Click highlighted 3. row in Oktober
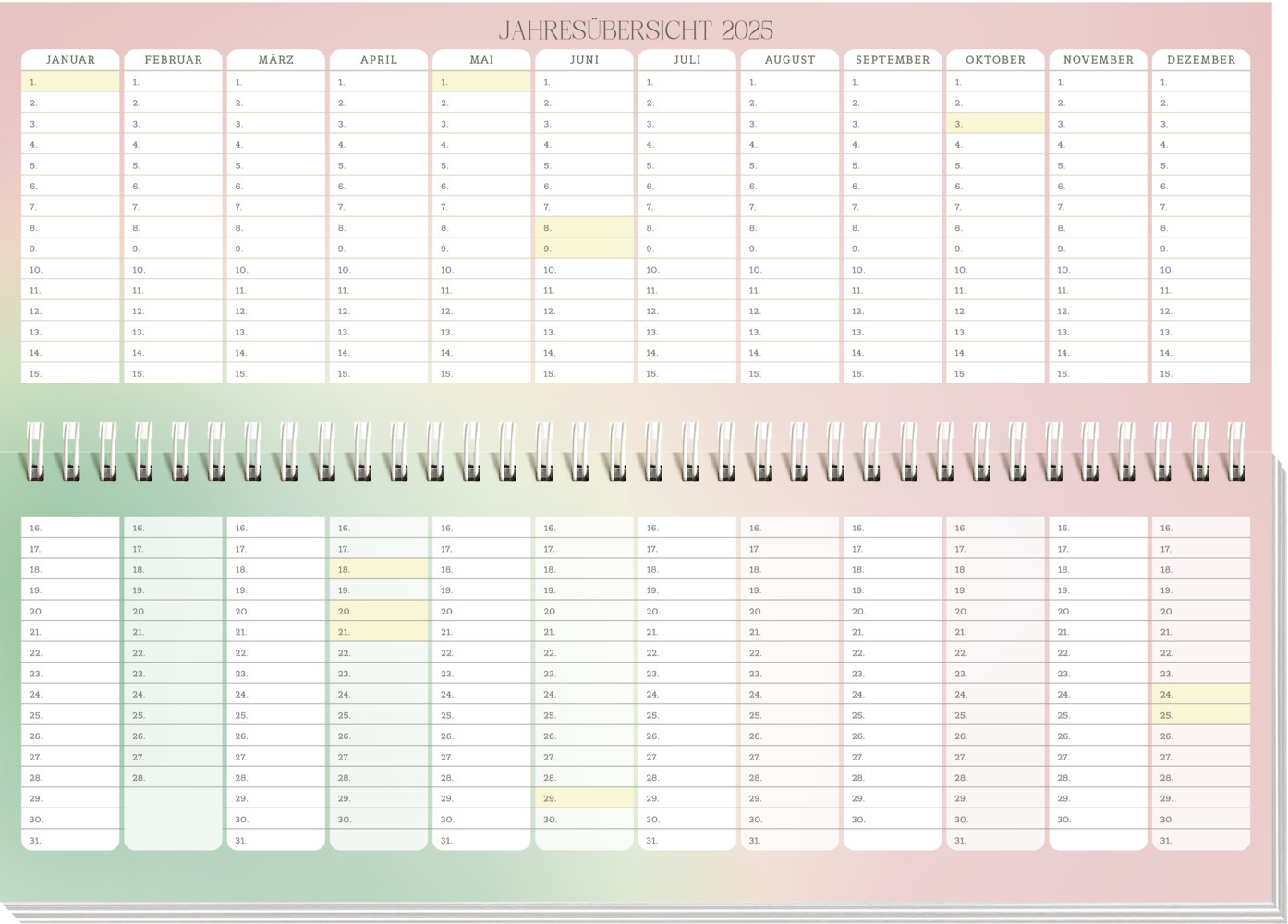Image resolution: width=1288 pixels, height=924 pixels. click(995, 124)
